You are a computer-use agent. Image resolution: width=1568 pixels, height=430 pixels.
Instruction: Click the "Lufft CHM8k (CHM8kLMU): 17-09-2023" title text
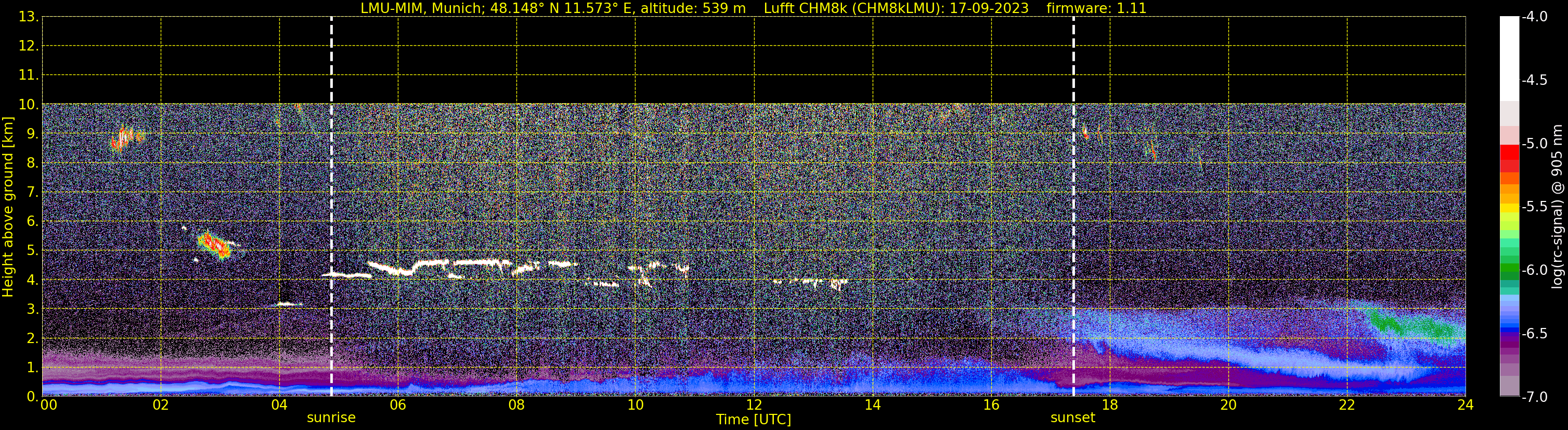(896, 8)
